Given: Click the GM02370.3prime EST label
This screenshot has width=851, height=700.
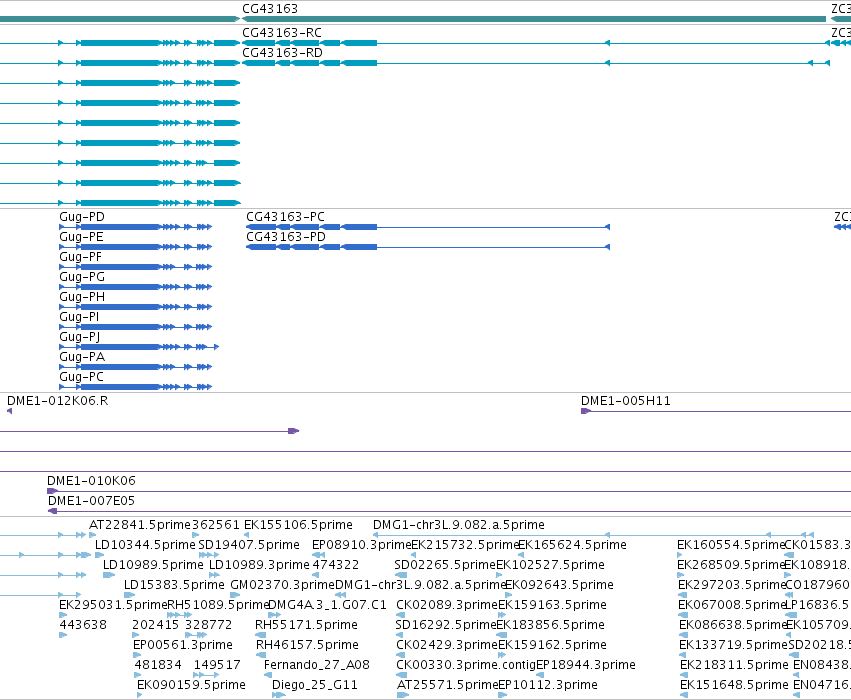Looking at the screenshot, I should coord(282,585).
